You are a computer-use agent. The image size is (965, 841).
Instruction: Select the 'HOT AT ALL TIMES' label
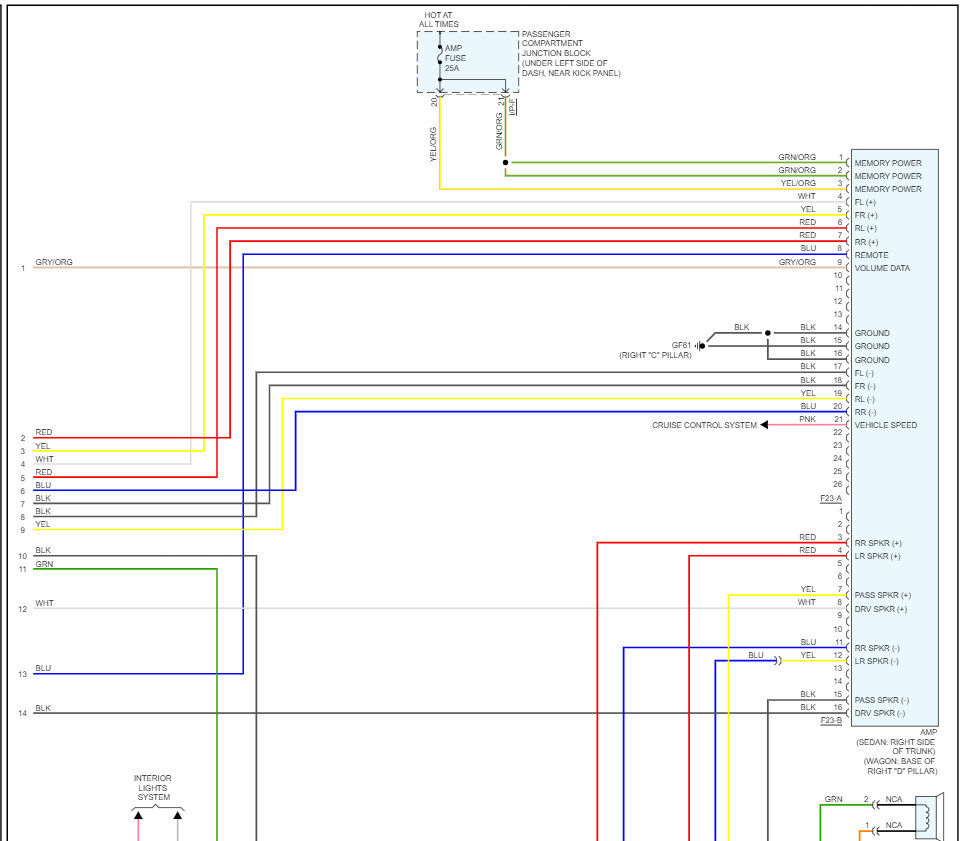pyautogui.click(x=439, y=20)
